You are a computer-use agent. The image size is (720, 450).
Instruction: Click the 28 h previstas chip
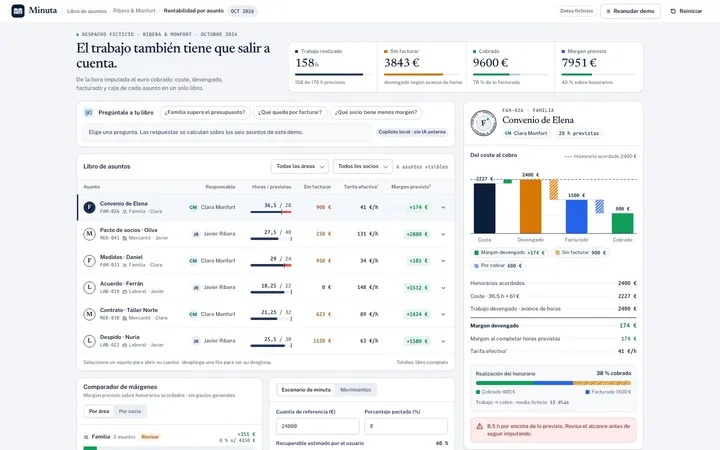click(579, 133)
